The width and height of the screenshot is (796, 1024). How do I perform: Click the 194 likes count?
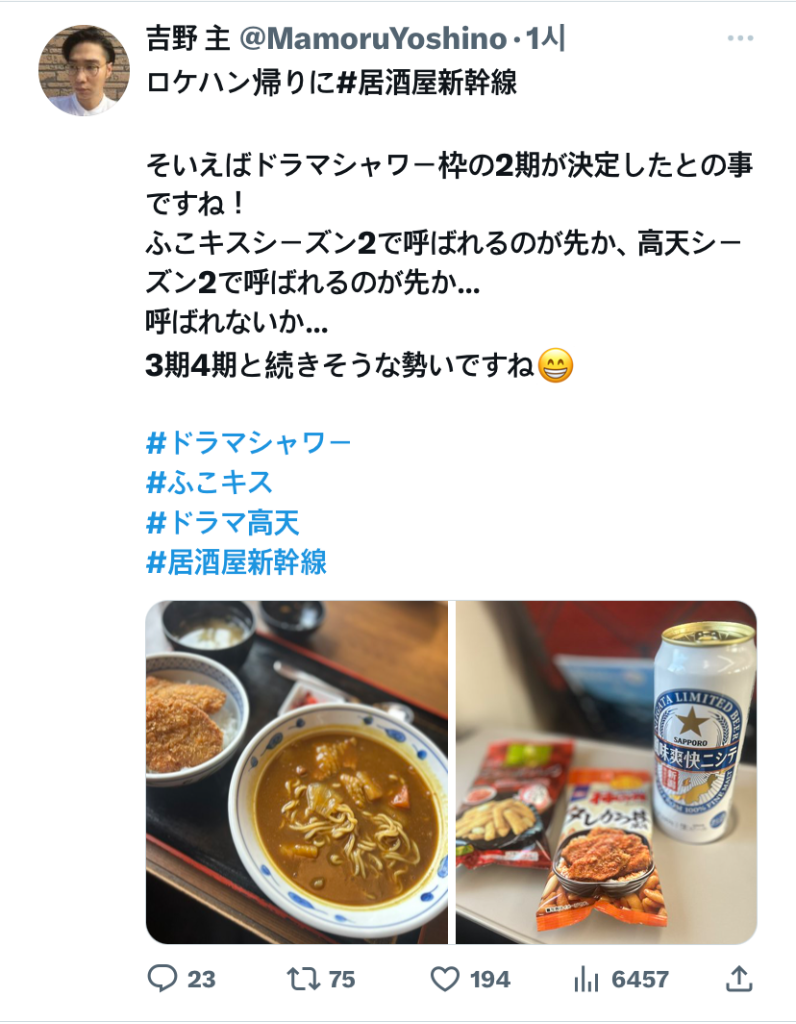pos(490,979)
